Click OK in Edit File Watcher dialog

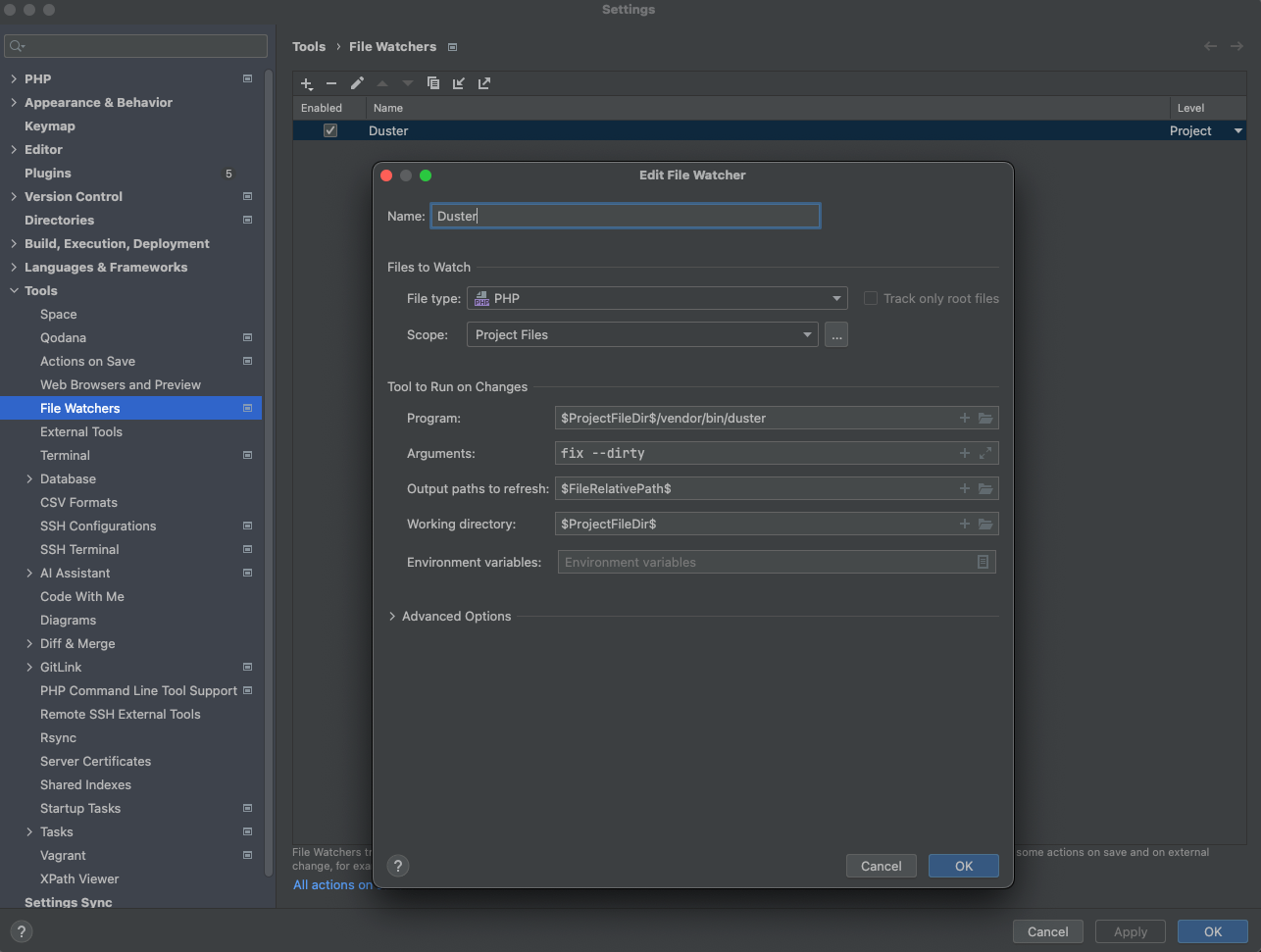click(963, 866)
